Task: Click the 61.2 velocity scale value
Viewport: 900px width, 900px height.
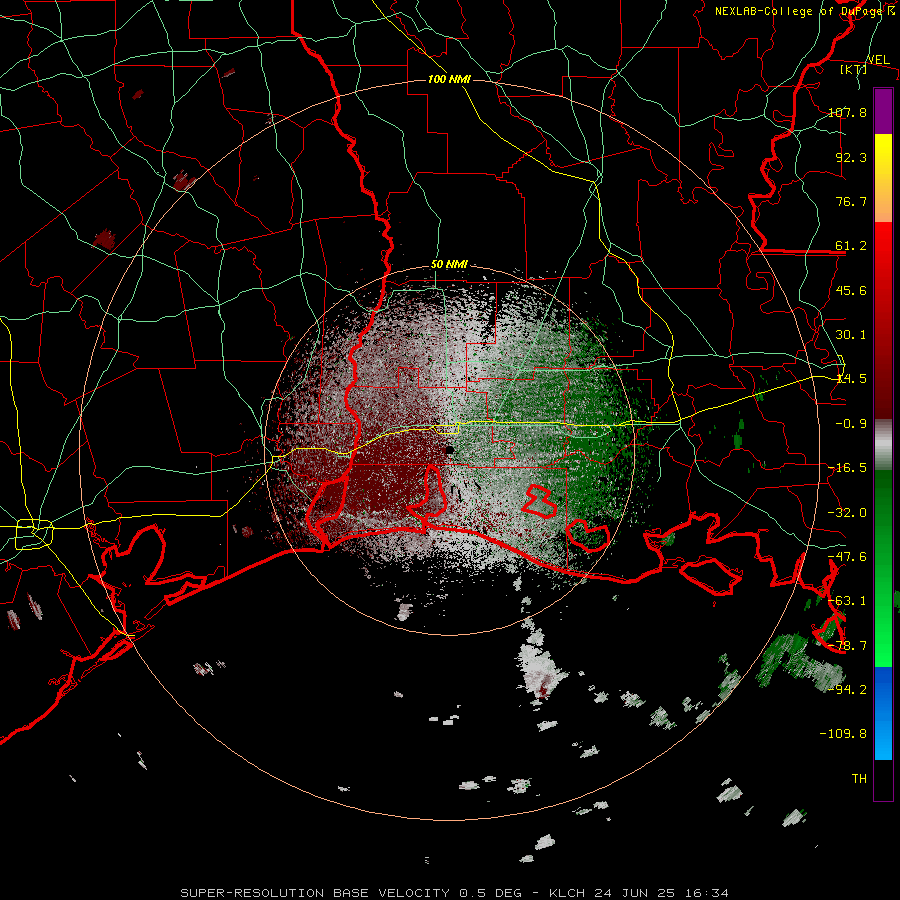Action: (x=851, y=246)
